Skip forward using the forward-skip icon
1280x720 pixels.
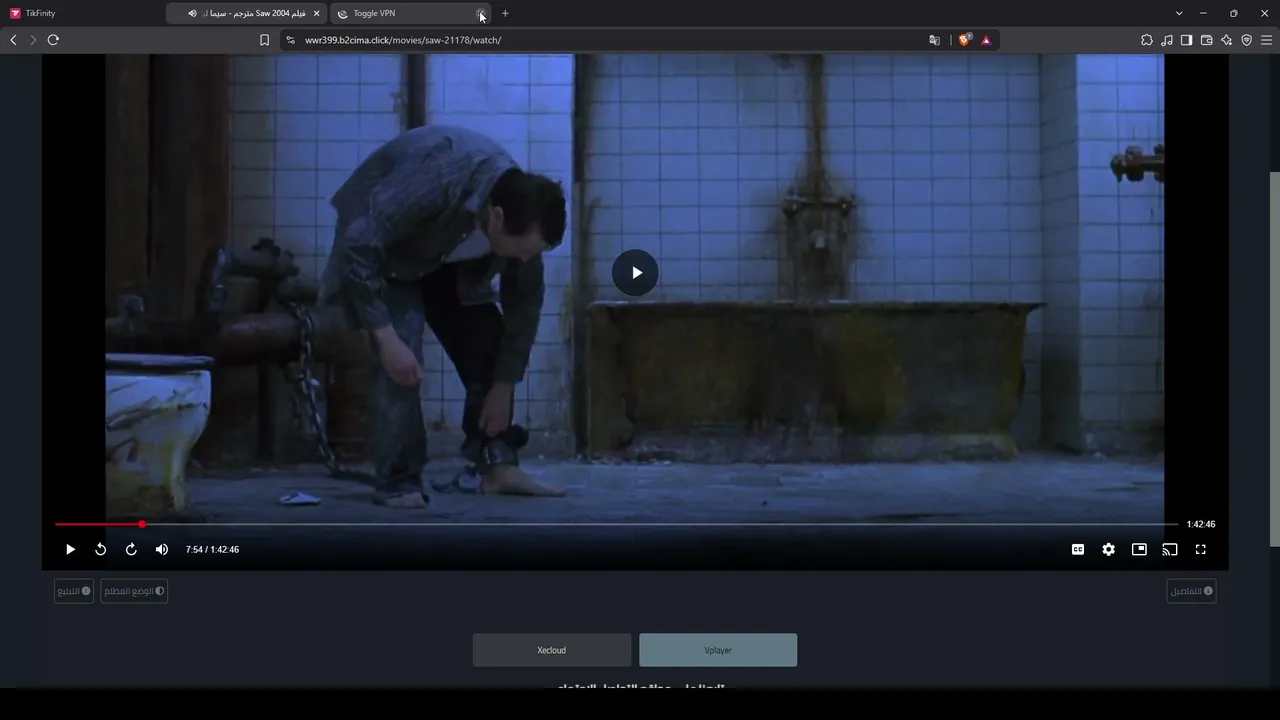click(131, 549)
